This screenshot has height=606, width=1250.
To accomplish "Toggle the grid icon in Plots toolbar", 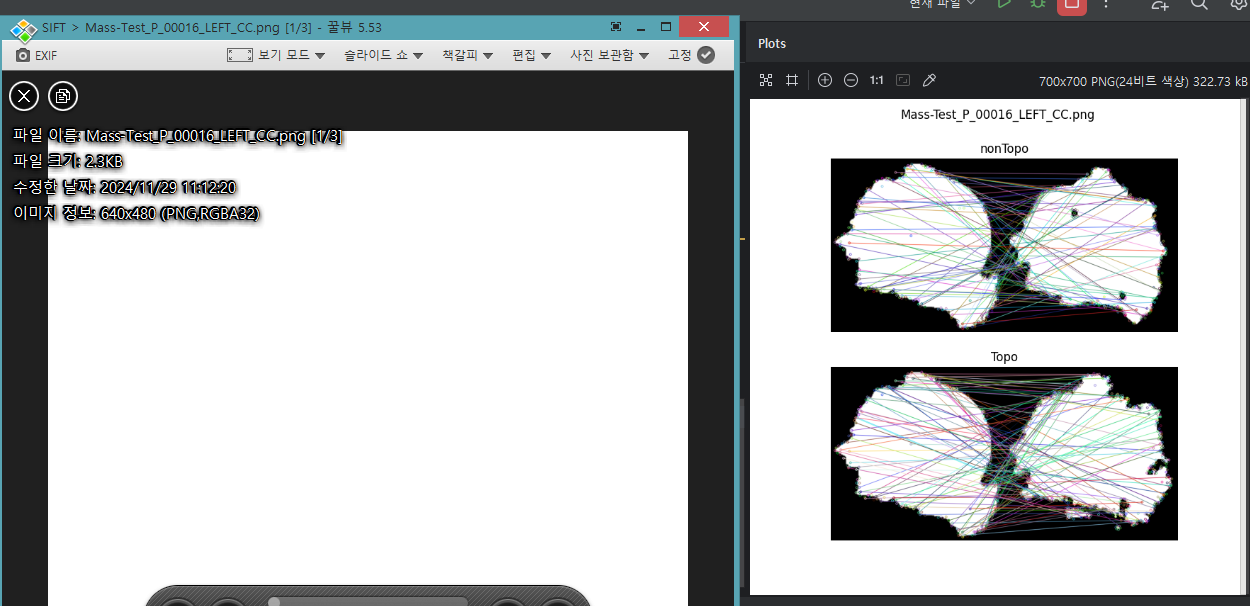I will tap(792, 80).
